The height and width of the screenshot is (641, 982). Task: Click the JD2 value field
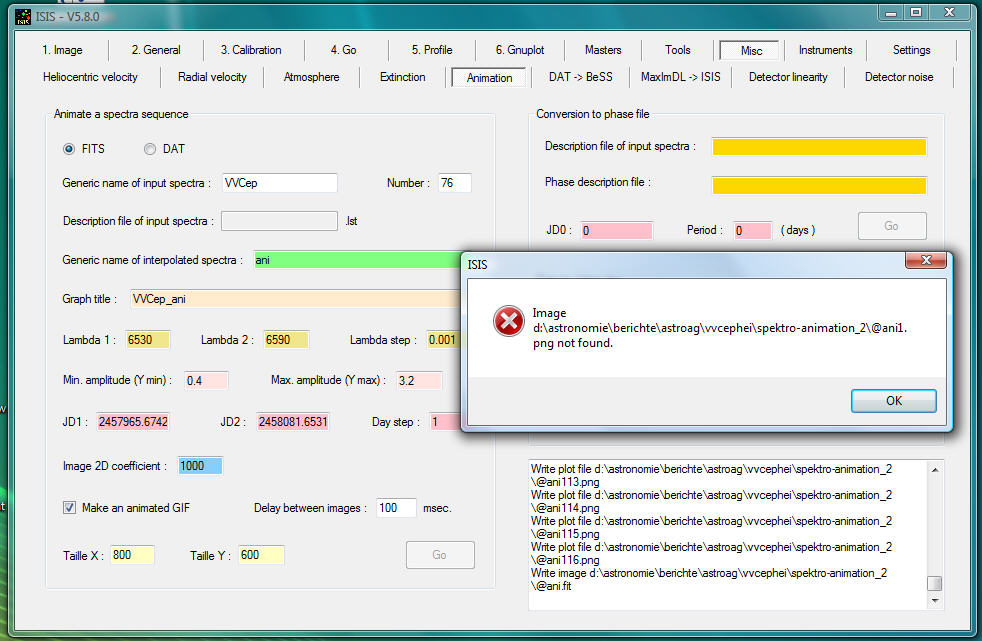(293, 422)
